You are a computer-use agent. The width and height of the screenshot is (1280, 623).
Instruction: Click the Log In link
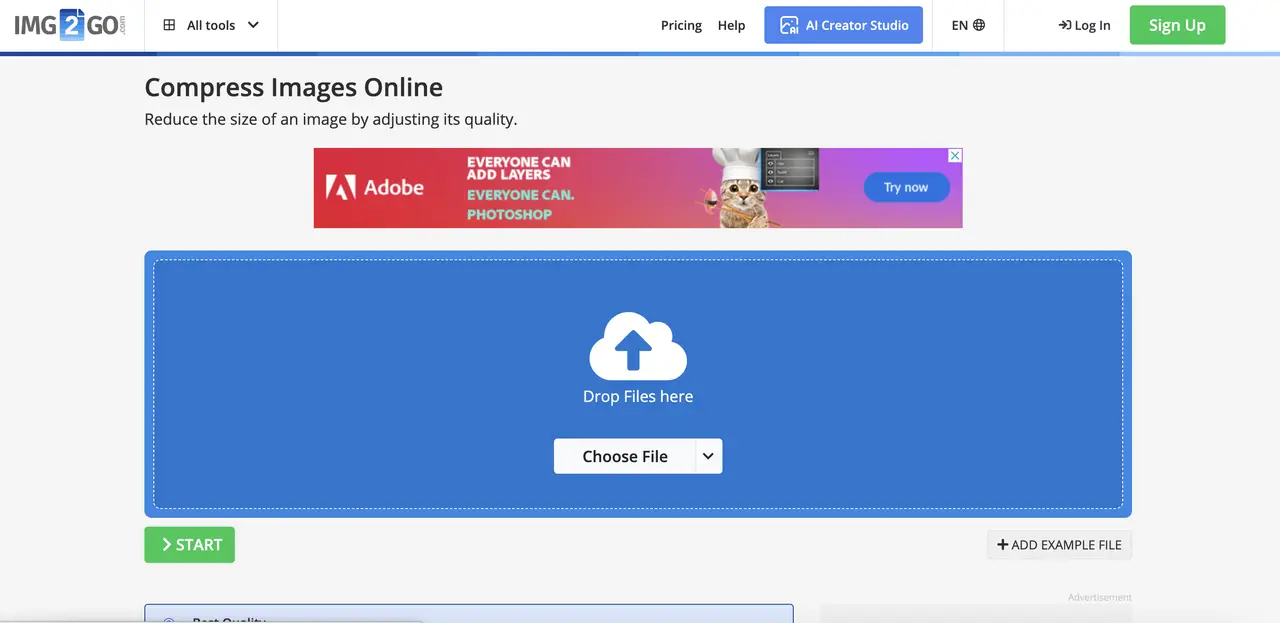pos(1084,25)
